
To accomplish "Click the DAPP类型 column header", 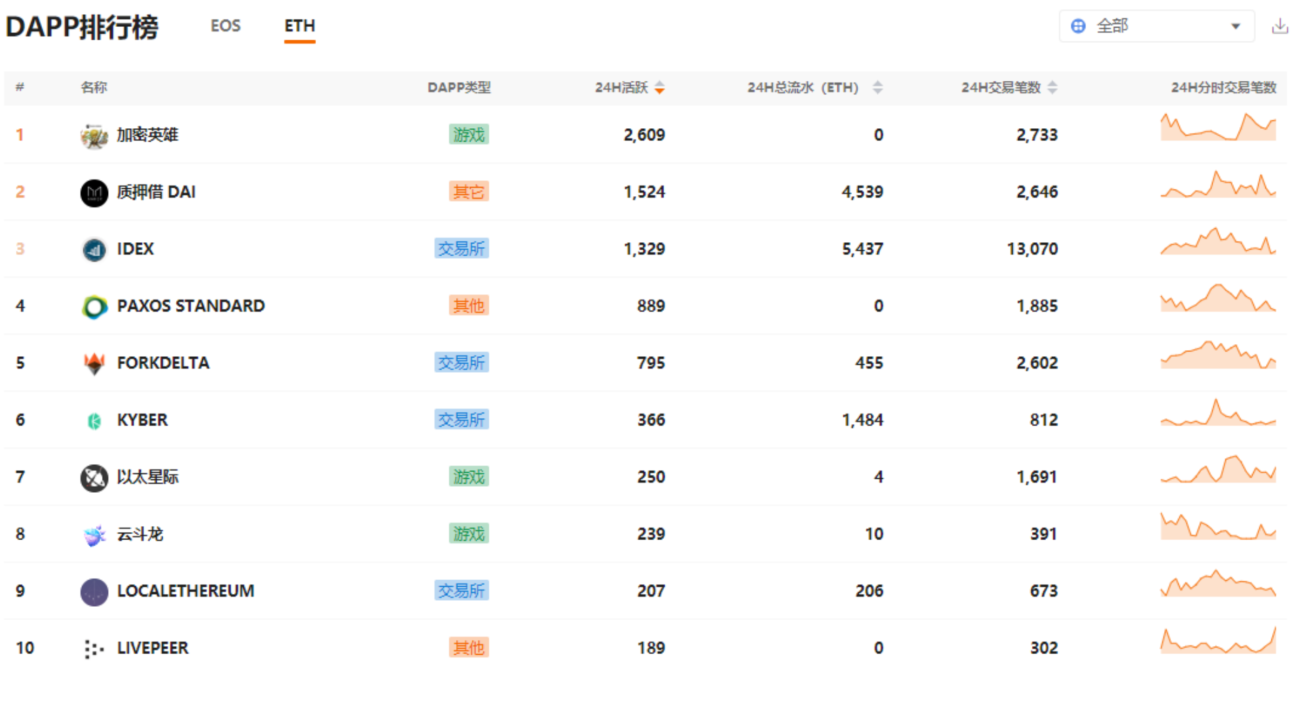I will coord(459,88).
